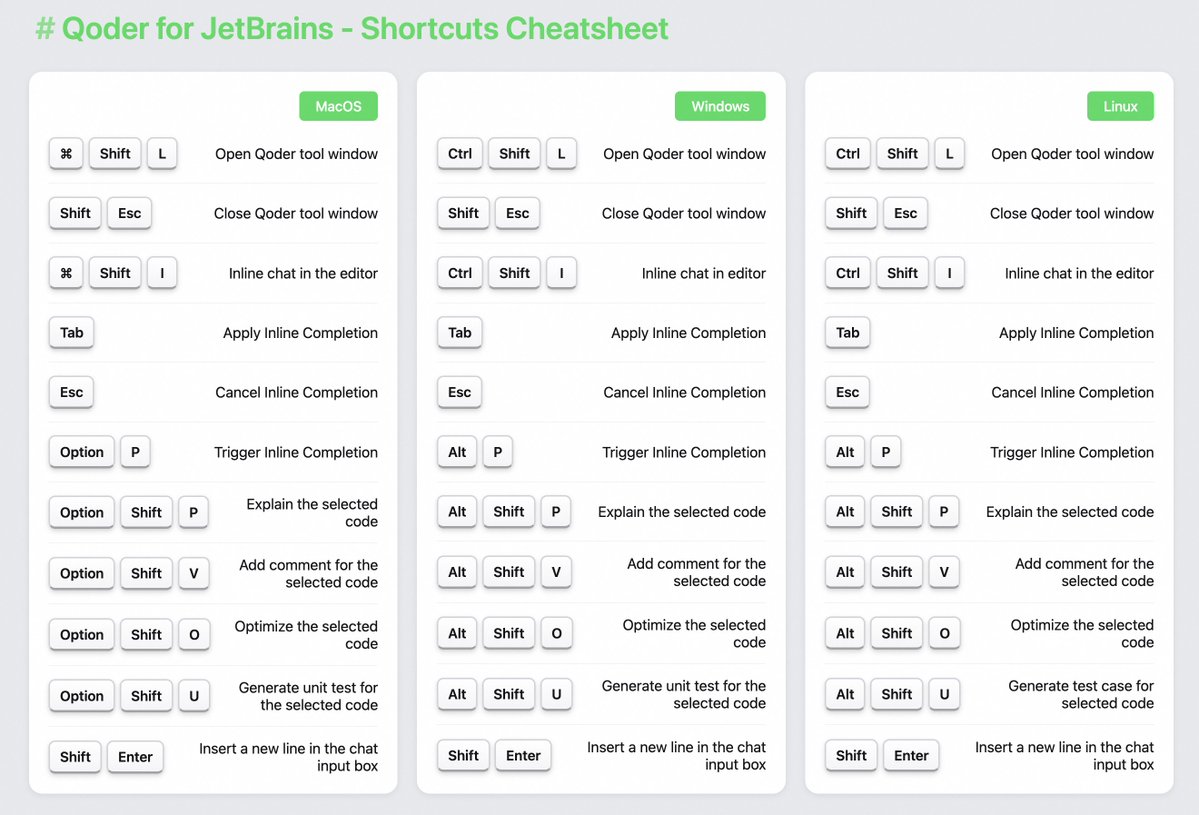Click the V keycap for Add comment Windows
The height and width of the screenshot is (815, 1199).
[556, 572]
